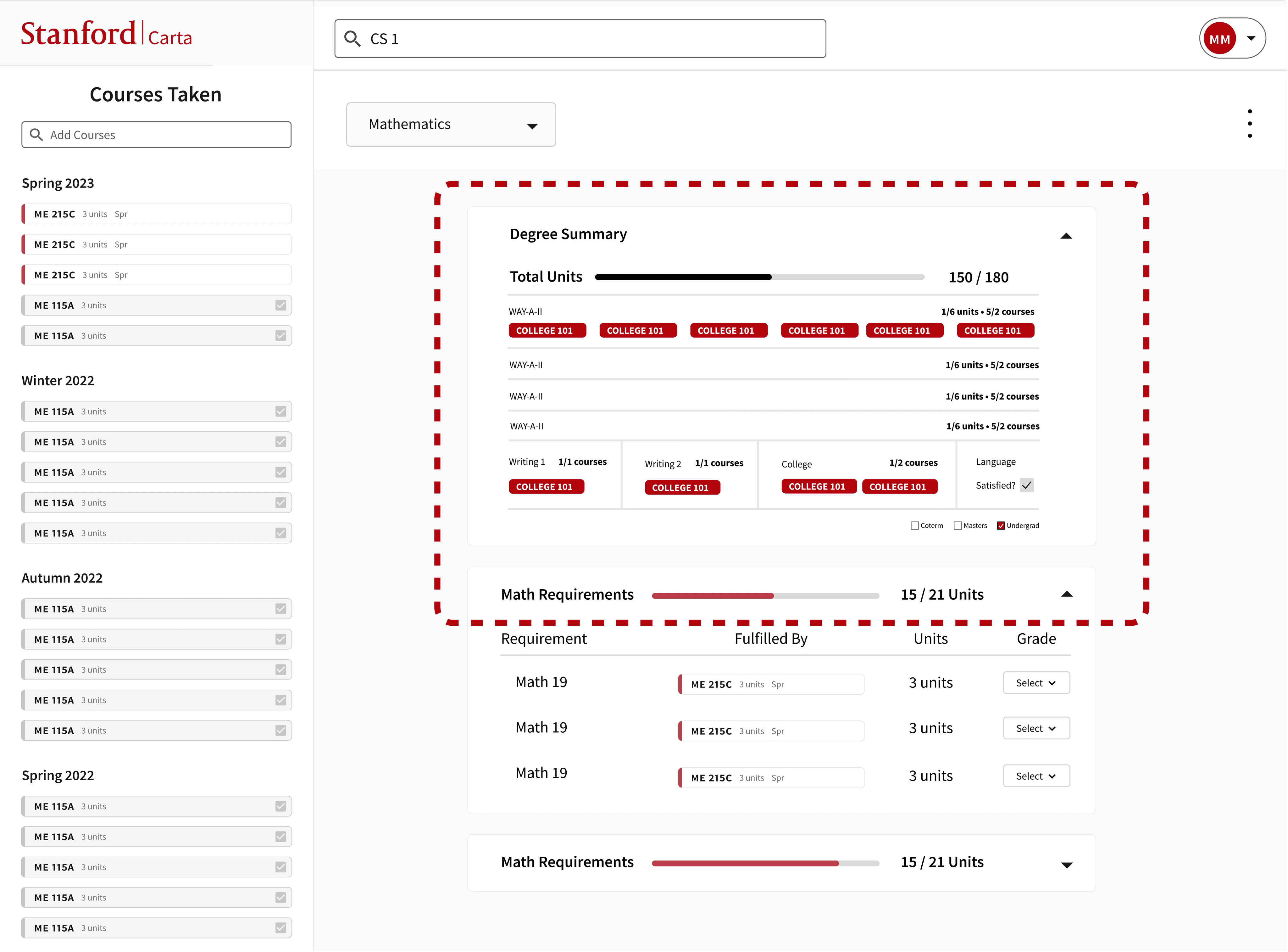
Task: Open the account dropdown arrow beside avatar
Action: pos(1251,39)
